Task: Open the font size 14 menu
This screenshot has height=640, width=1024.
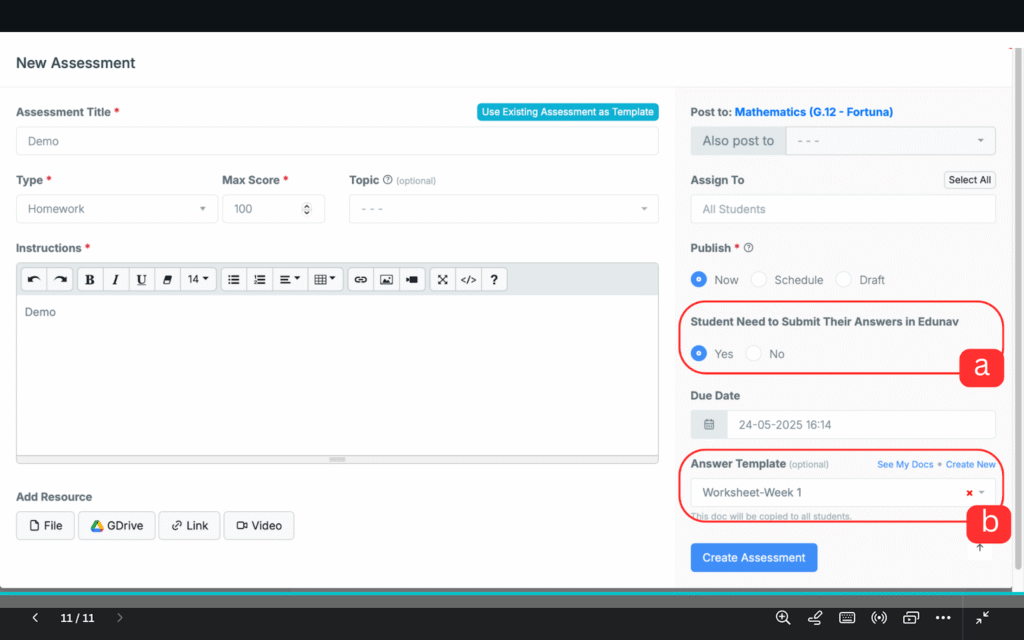Action: click(199, 280)
